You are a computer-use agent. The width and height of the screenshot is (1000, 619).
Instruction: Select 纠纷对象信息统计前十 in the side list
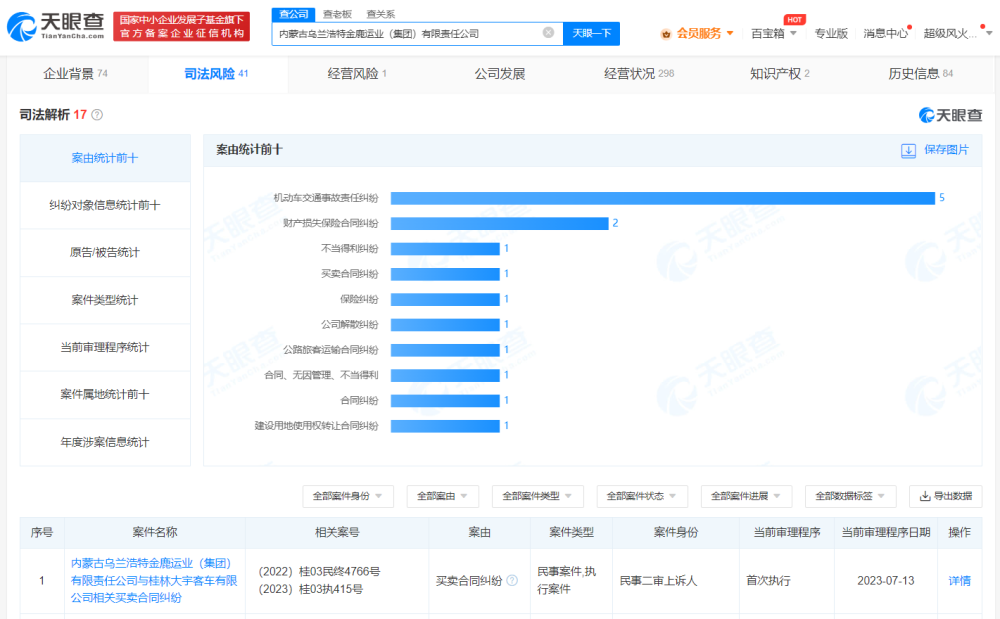105,205
